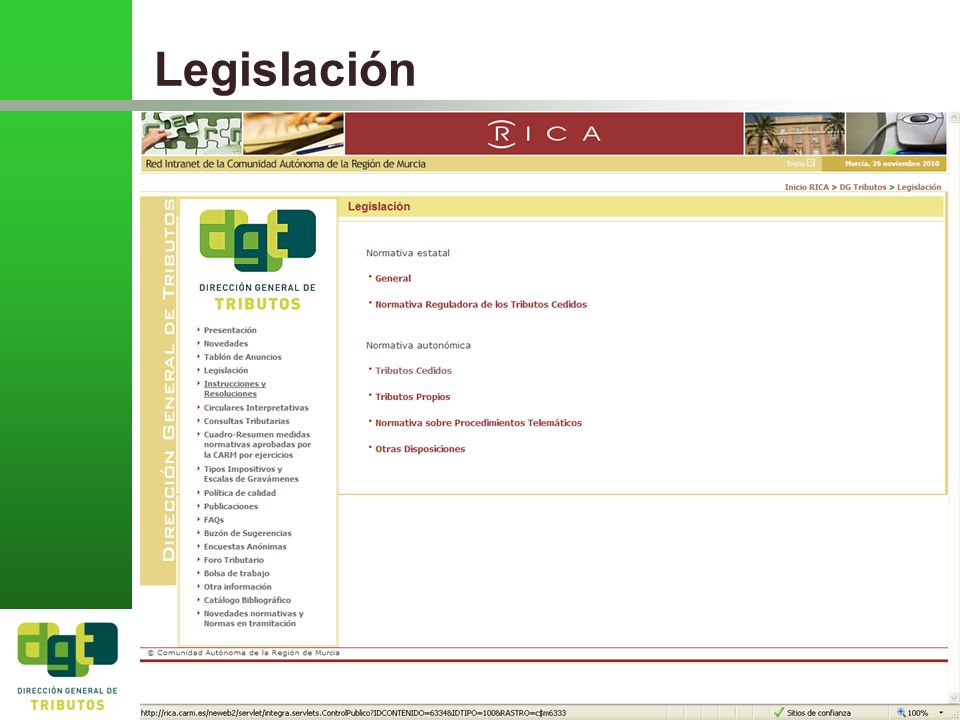The width and height of the screenshot is (960, 720).
Task: Open Normativa Reguladora de los Tributos Cedidos
Action: coord(481,304)
